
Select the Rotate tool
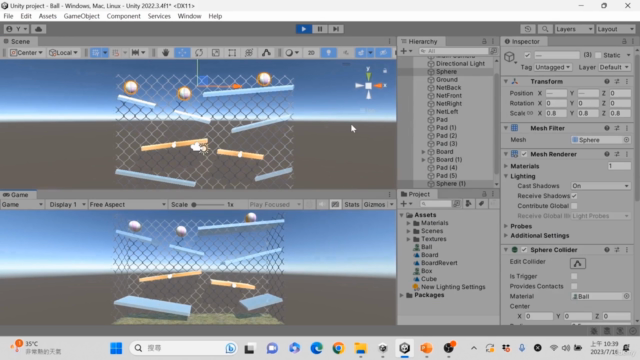(x=199, y=53)
